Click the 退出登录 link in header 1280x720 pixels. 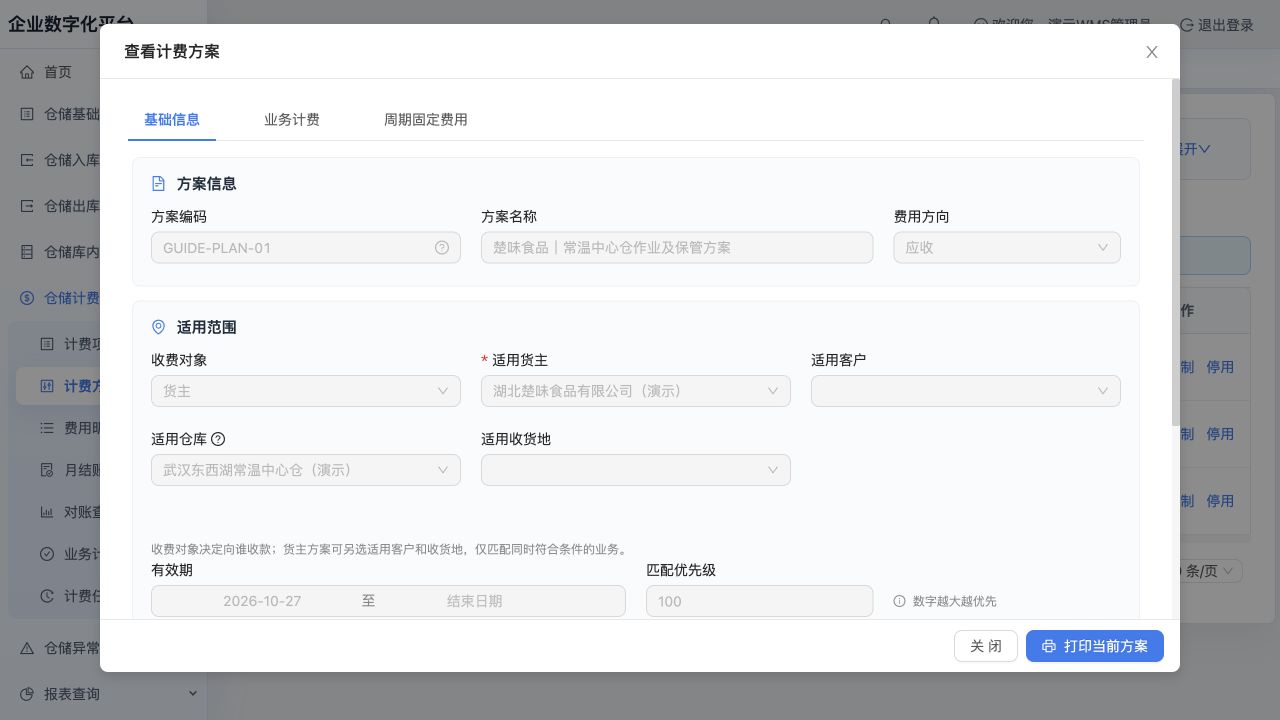[1217, 25]
